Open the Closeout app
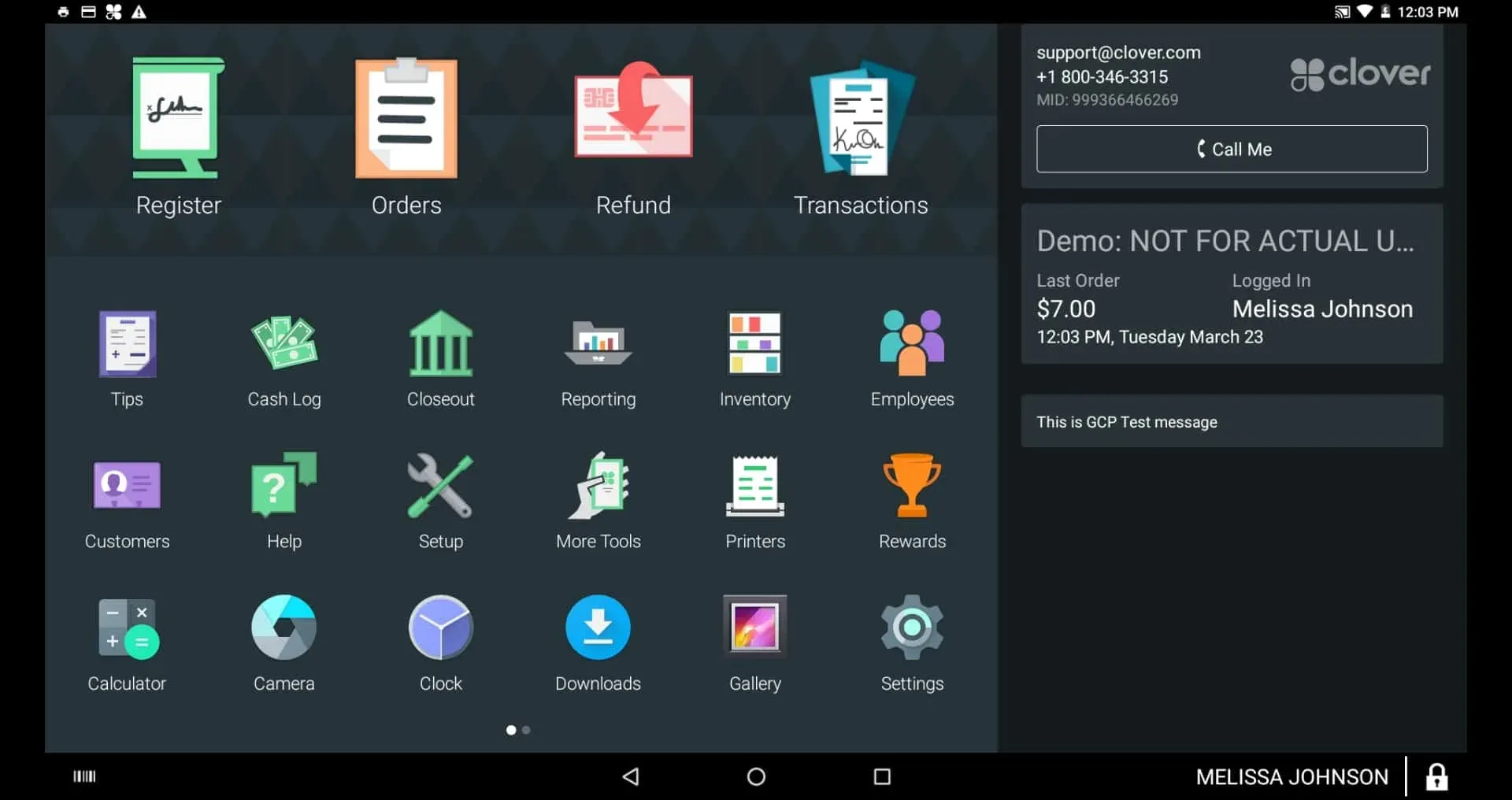 pos(441,359)
